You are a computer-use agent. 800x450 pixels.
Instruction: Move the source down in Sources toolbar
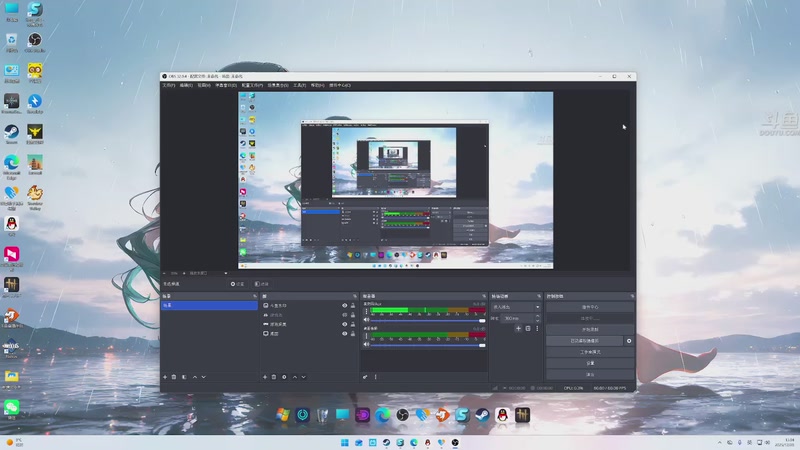[304, 377]
